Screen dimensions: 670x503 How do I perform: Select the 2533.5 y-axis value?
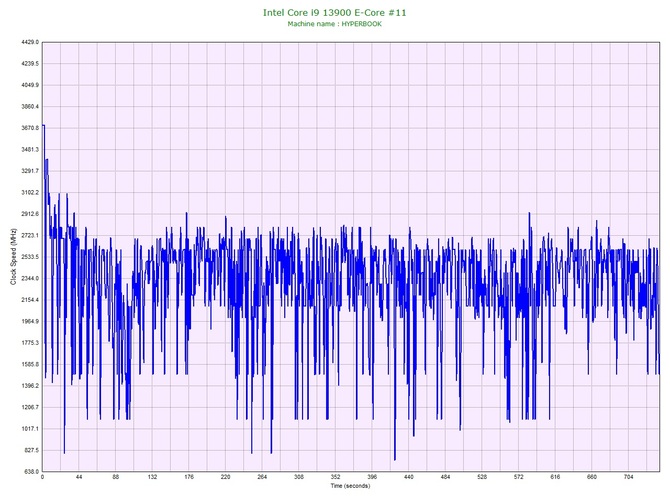point(30,257)
